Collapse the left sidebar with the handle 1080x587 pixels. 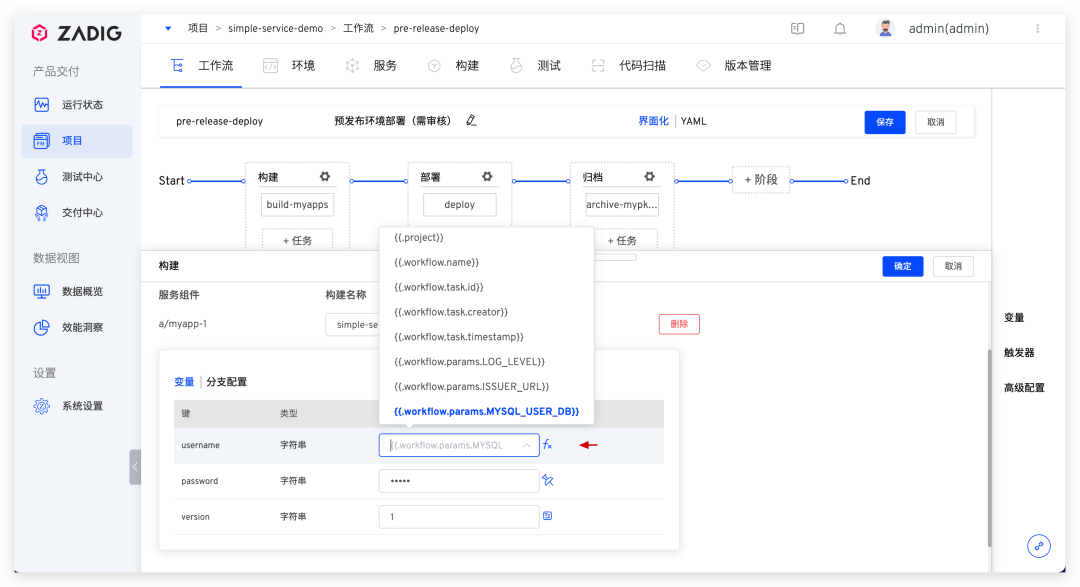click(135, 467)
